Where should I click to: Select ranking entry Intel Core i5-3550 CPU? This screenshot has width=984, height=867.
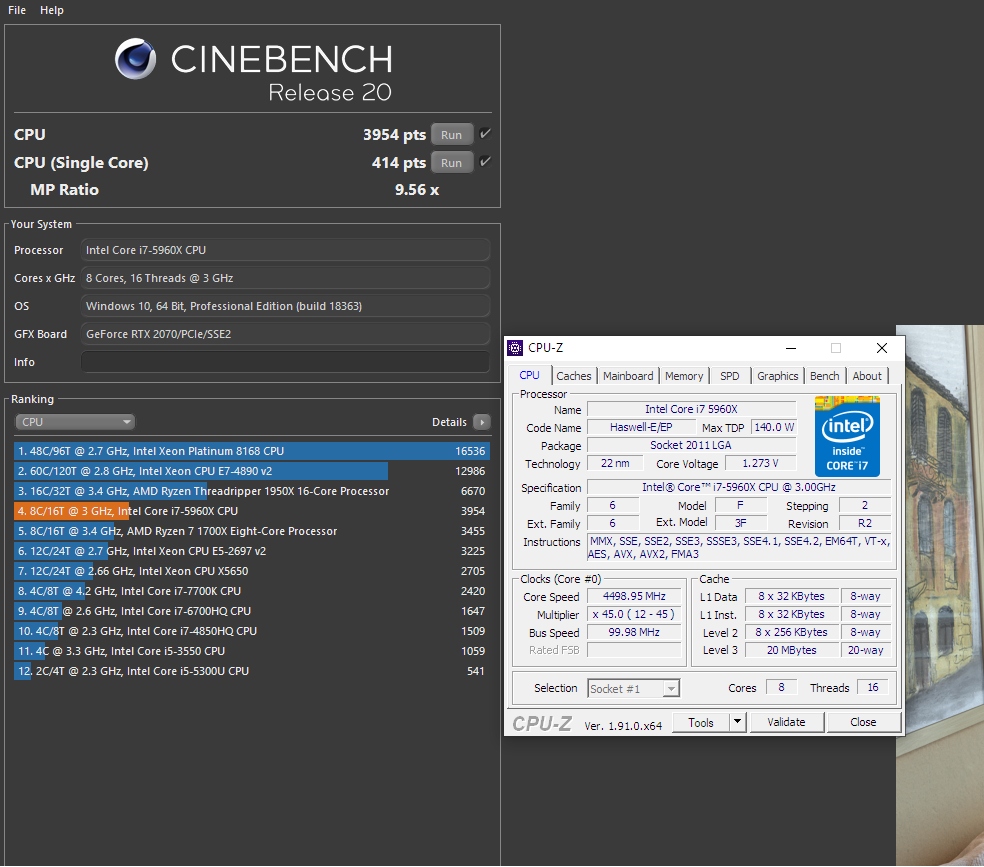(252, 651)
